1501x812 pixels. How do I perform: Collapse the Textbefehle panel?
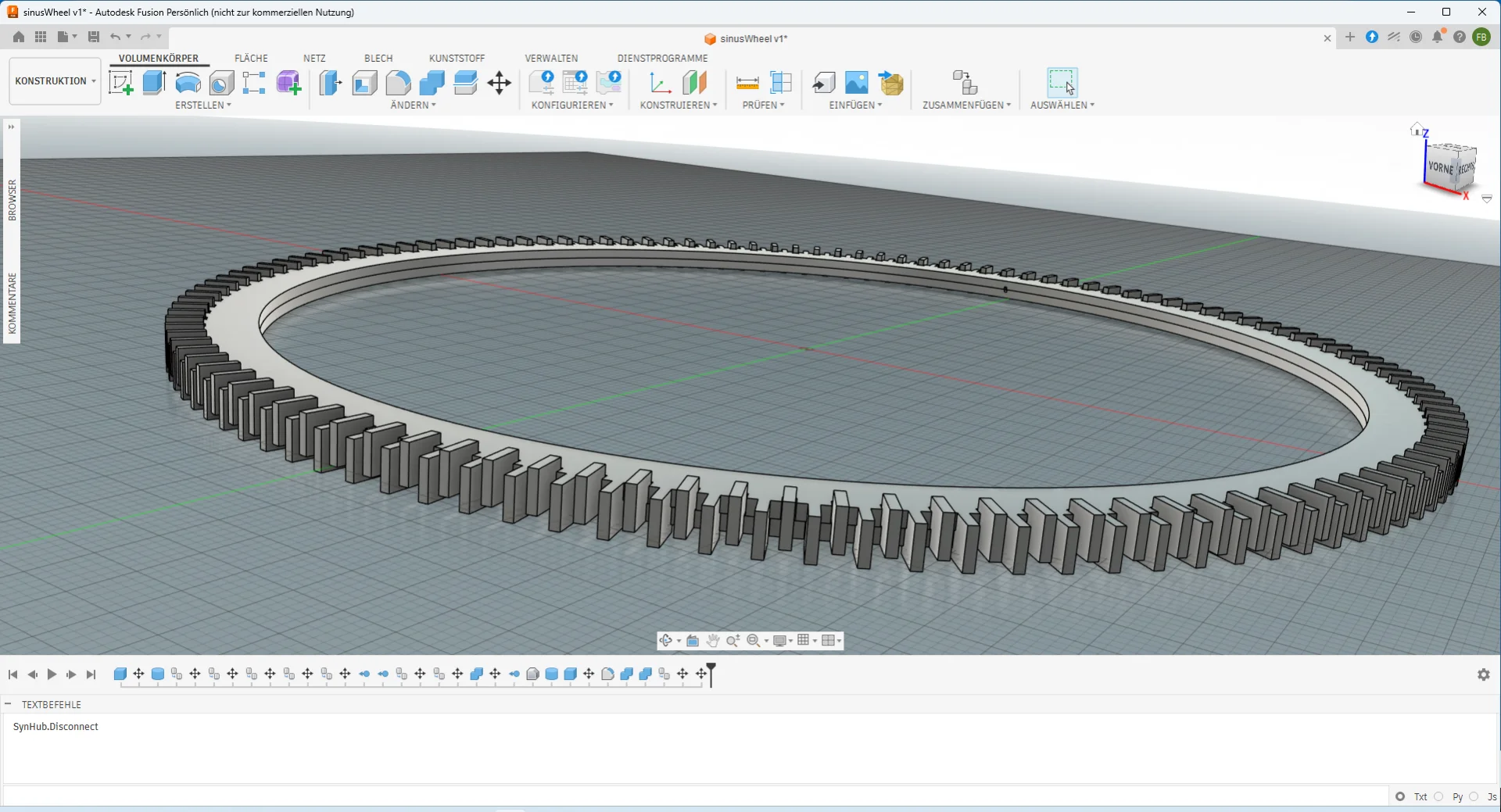8,704
